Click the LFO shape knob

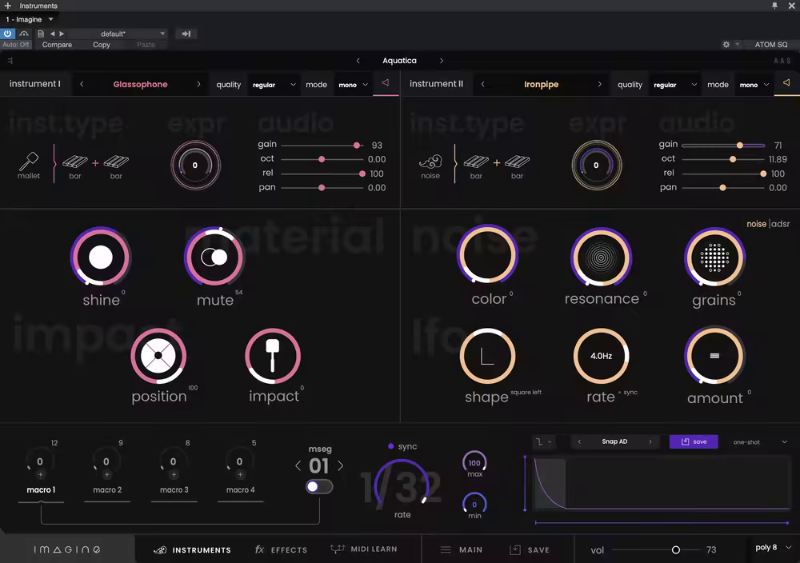pyautogui.click(x=487, y=355)
